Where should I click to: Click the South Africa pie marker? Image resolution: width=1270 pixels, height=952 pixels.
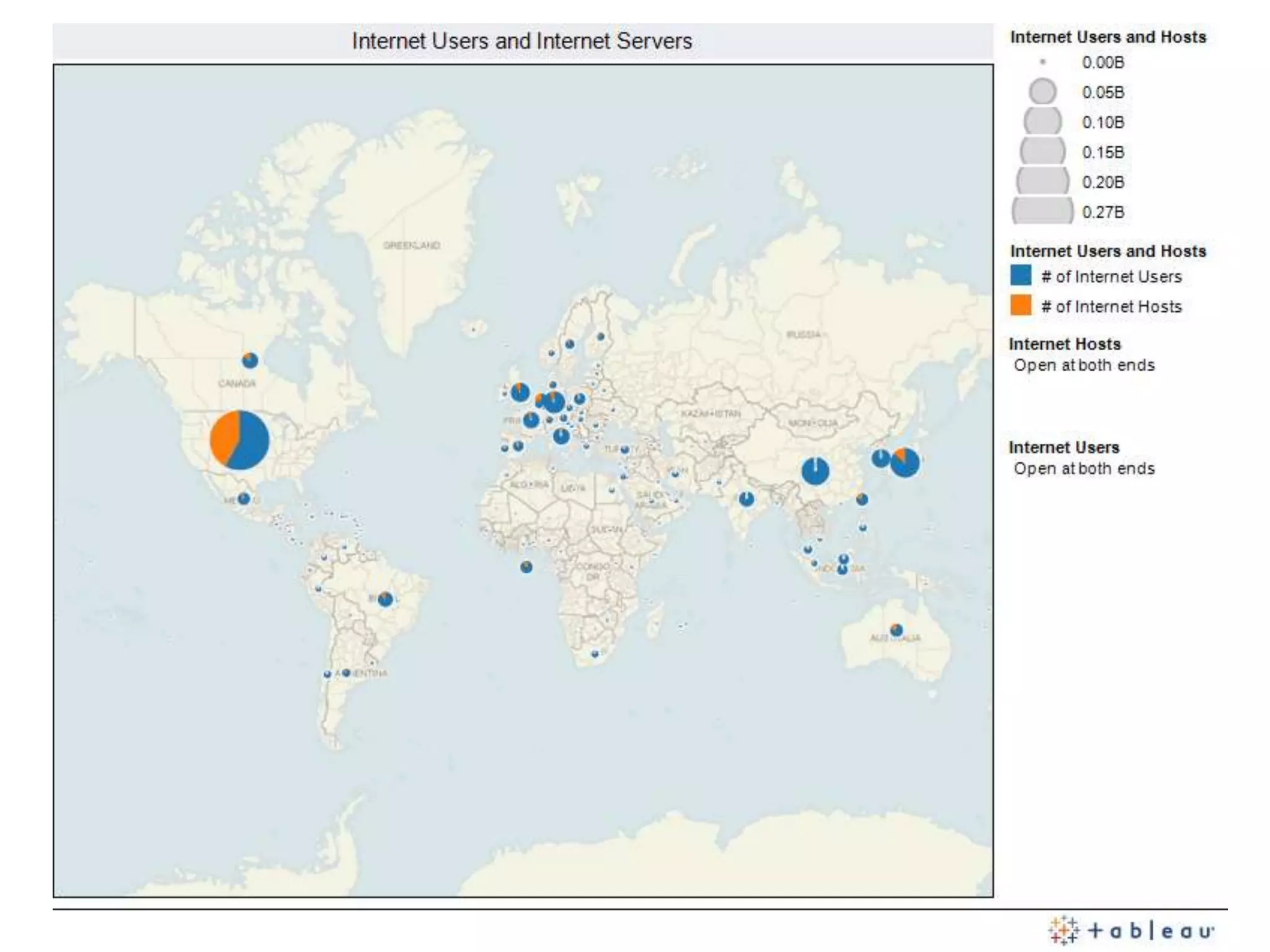tap(595, 653)
